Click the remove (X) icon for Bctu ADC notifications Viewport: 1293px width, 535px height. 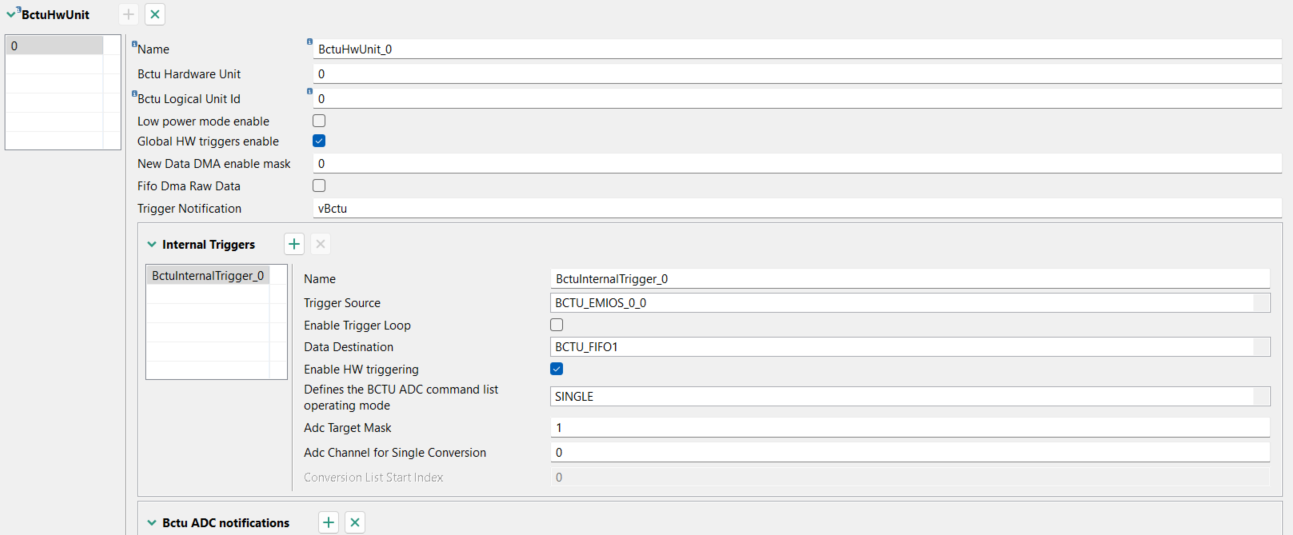[355, 522]
